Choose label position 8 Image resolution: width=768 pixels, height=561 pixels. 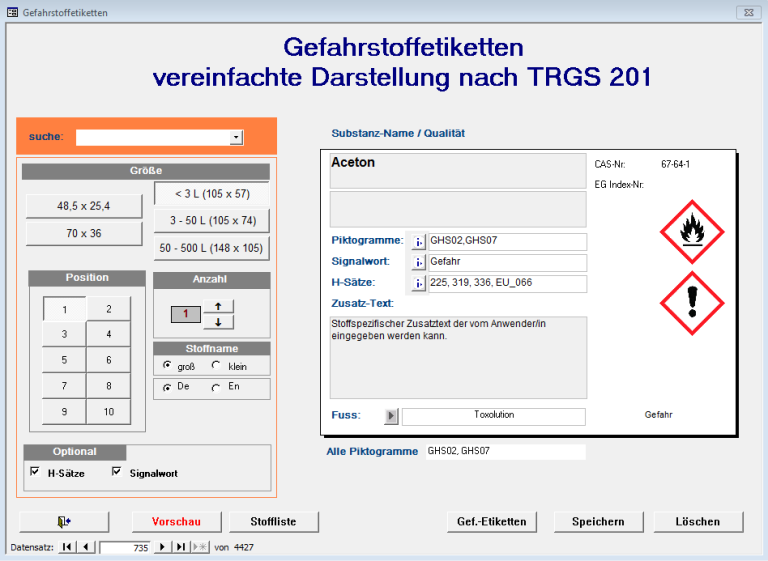[x=109, y=386]
